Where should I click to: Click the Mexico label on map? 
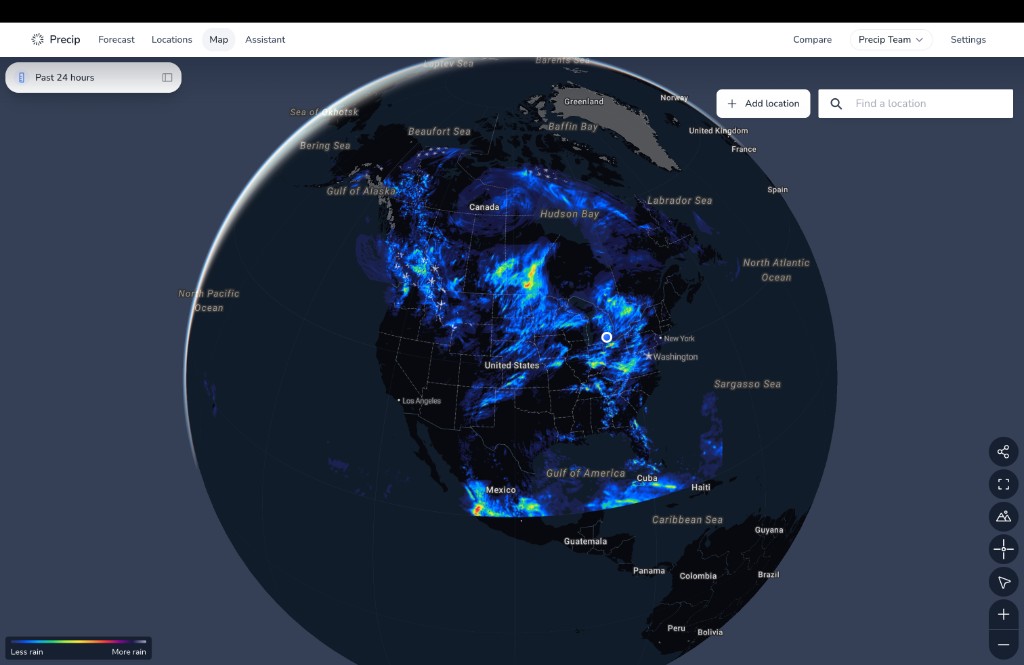point(501,490)
